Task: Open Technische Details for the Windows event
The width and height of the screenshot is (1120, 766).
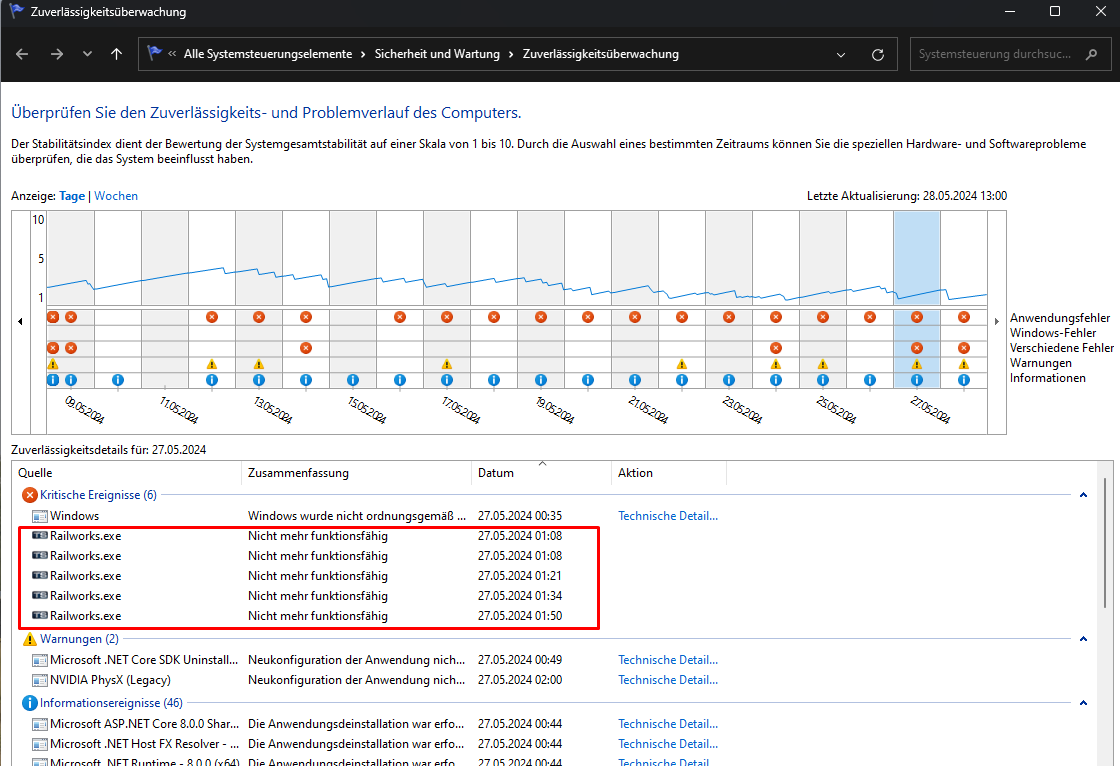Action: coord(668,516)
